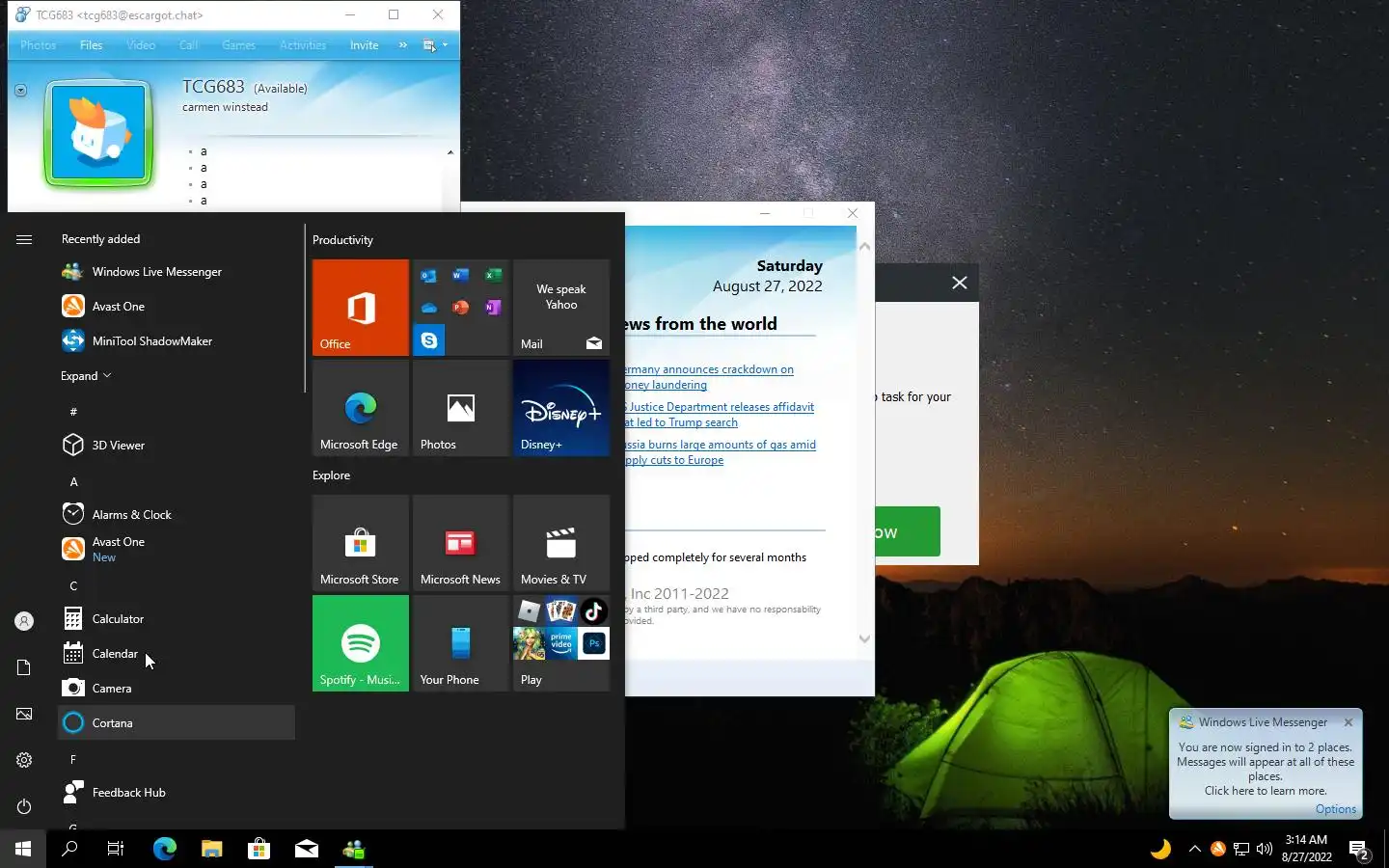Screen dimensions: 1389x868
Task: Click Invite in Messenger toolbar
Action: [x=364, y=45]
